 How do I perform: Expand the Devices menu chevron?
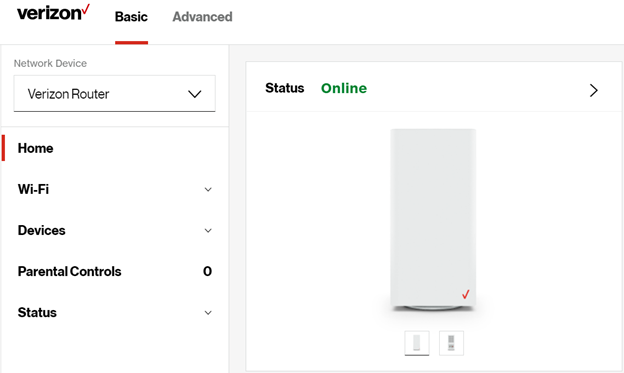pyautogui.click(x=208, y=230)
